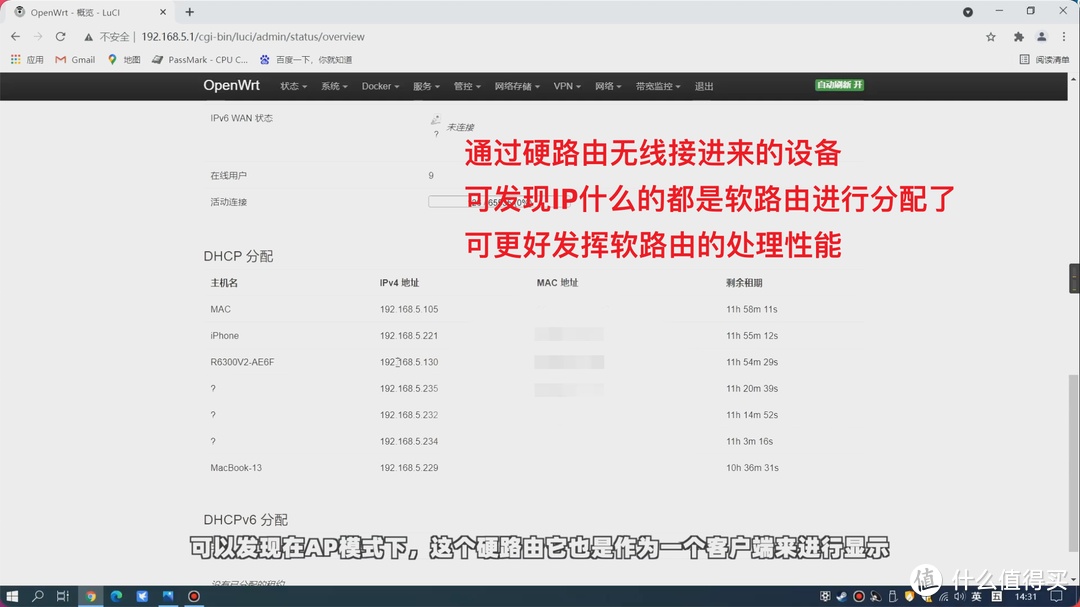Open the Chrome extensions puzzle icon
1080x607 pixels.
pyautogui.click(x=1019, y=37)
